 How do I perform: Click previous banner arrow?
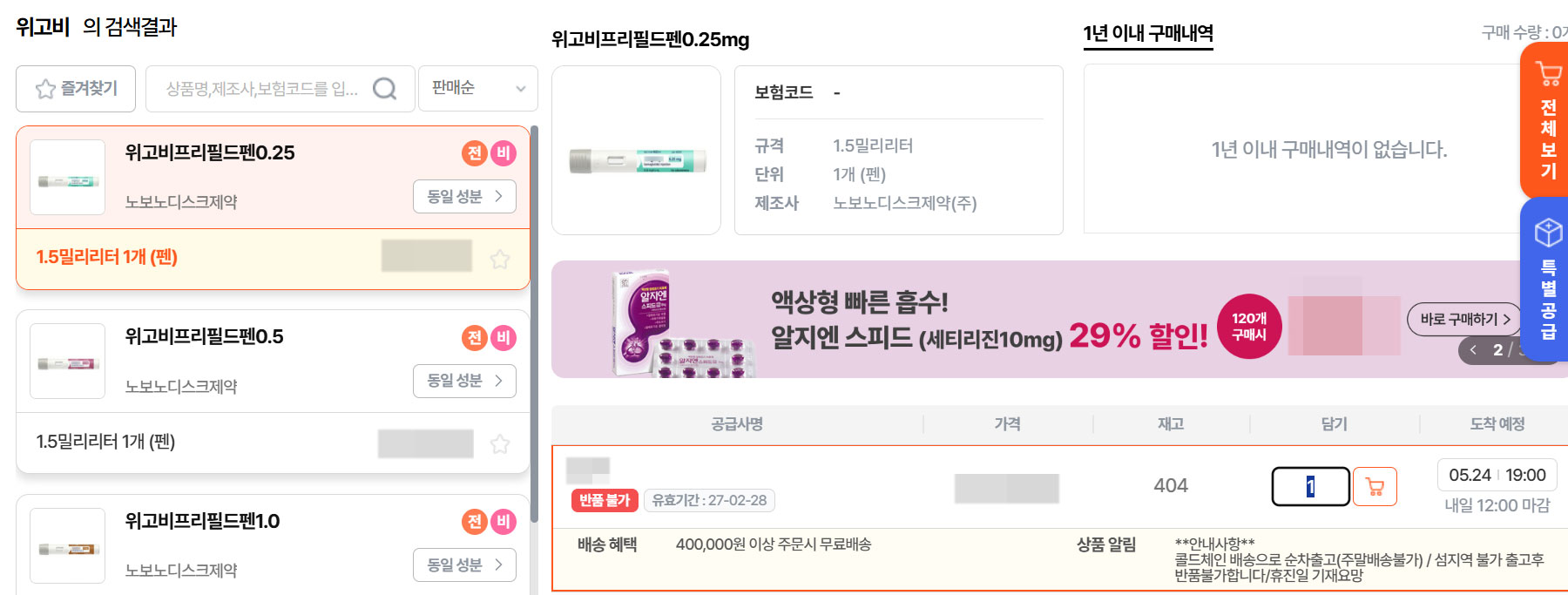click(1473, 350)
